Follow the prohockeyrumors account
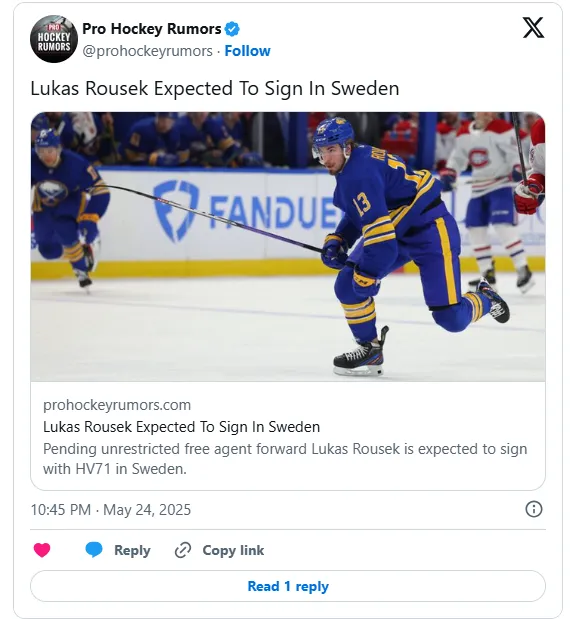 tap(248, 51)
